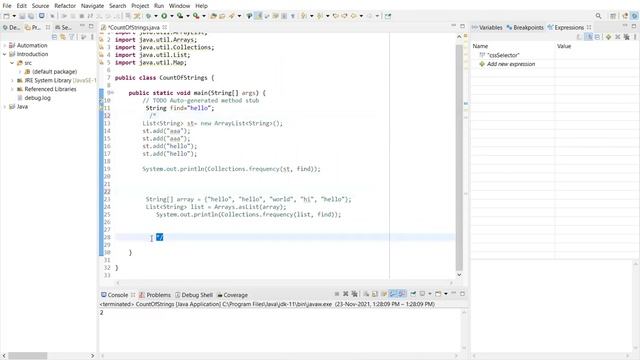Open the New file toolbar icon
640x360 pixels.
[7, 16]
